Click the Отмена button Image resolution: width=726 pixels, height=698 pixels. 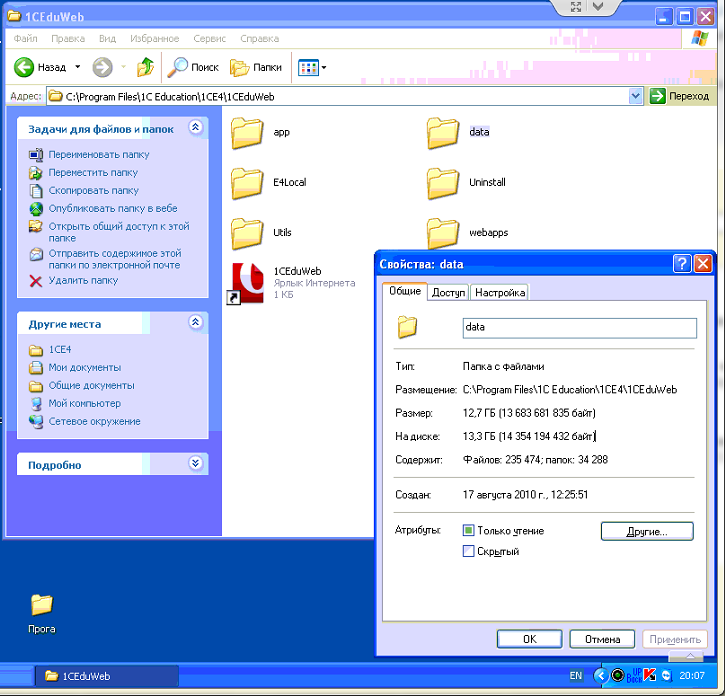point(602,640)
